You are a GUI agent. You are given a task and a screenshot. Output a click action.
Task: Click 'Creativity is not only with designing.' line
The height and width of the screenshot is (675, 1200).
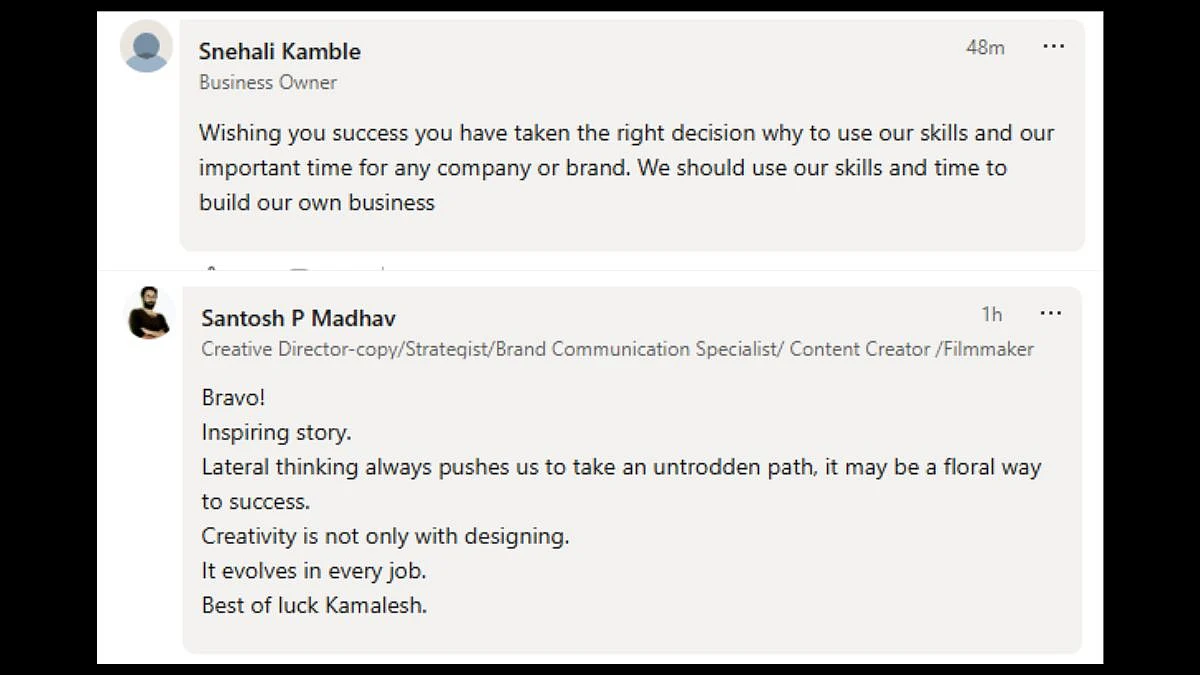[x=385, y=536]
